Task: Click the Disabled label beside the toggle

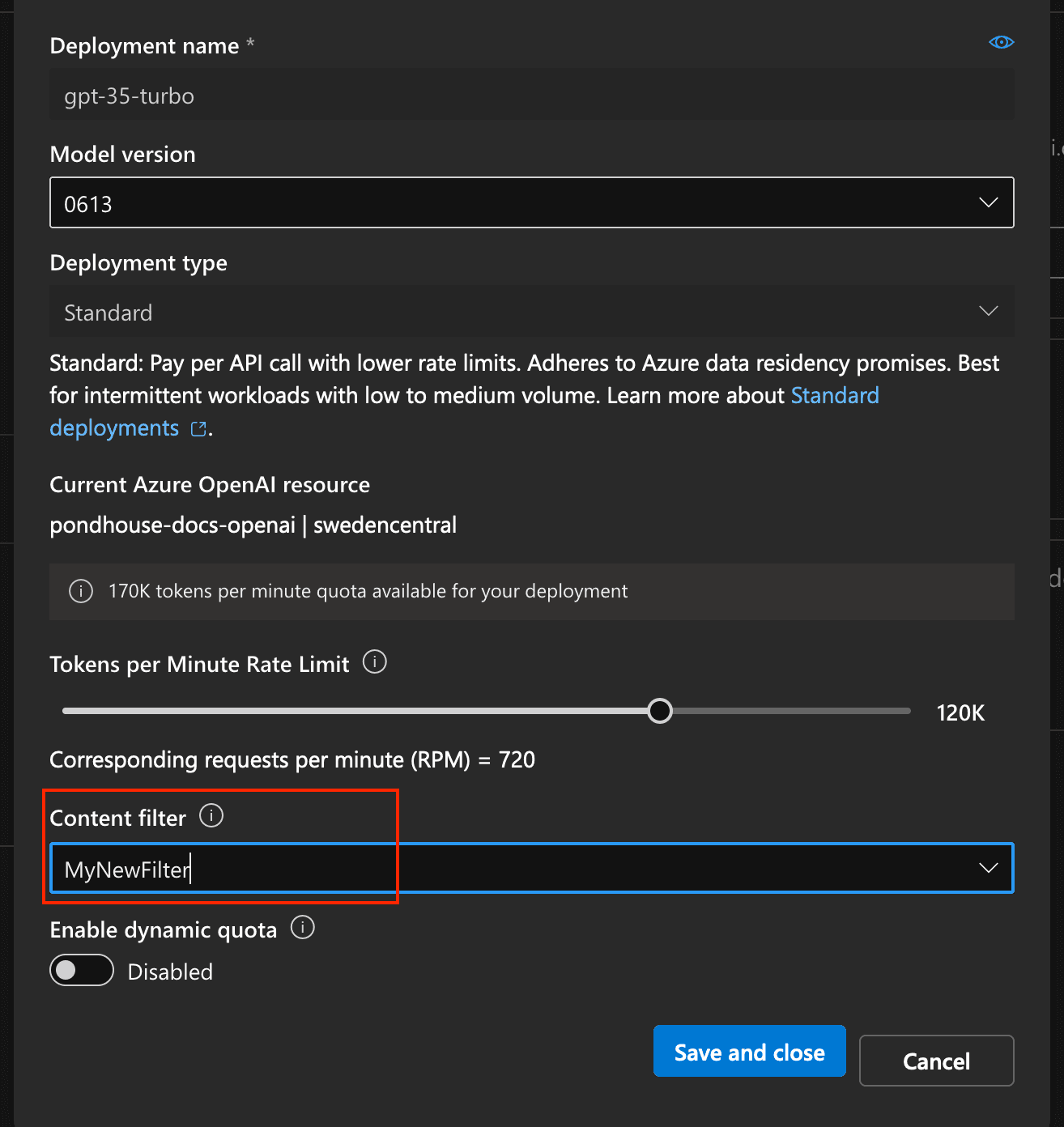Action: click(169, 971)
